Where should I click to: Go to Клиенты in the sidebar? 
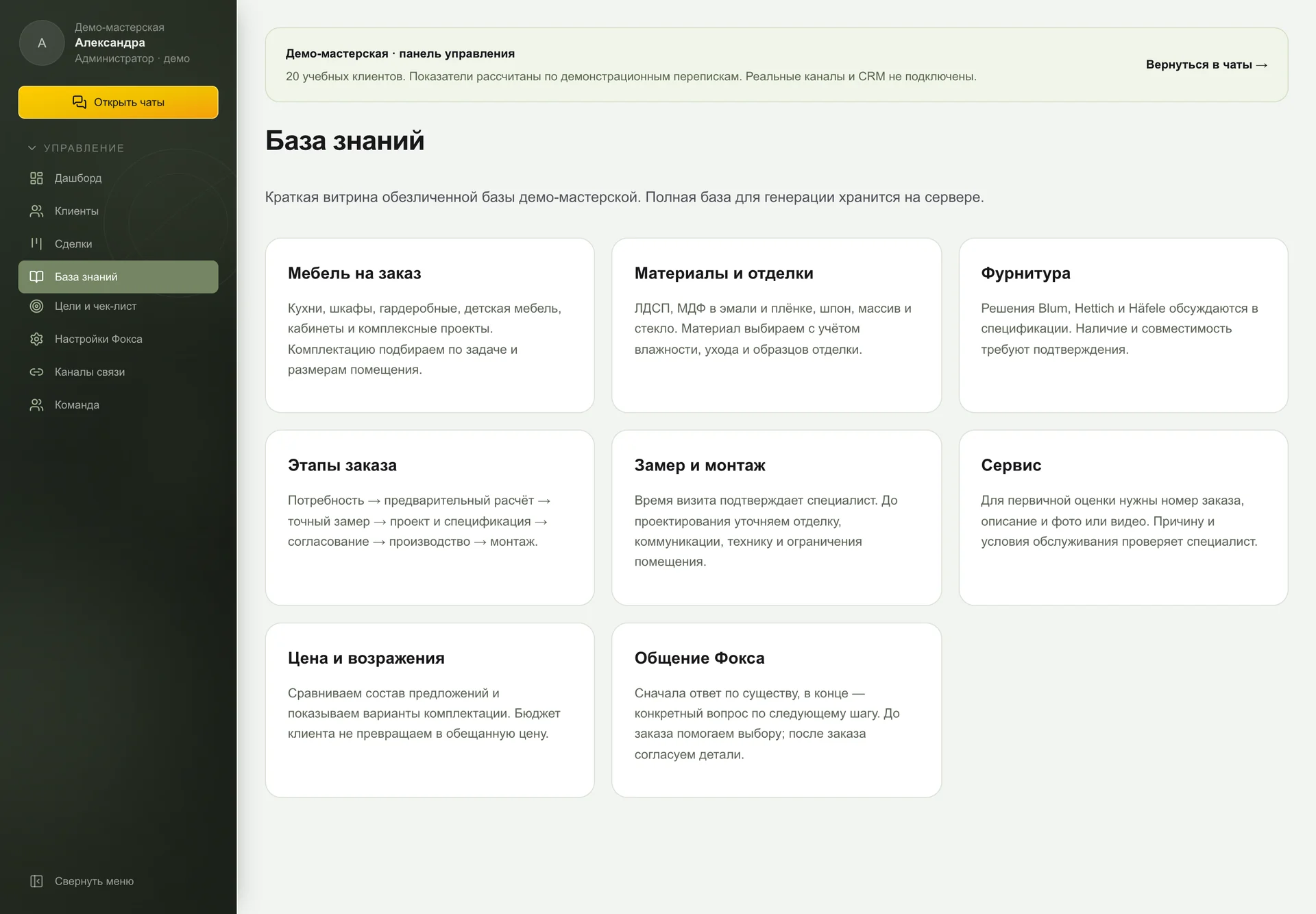click(118, 211)
